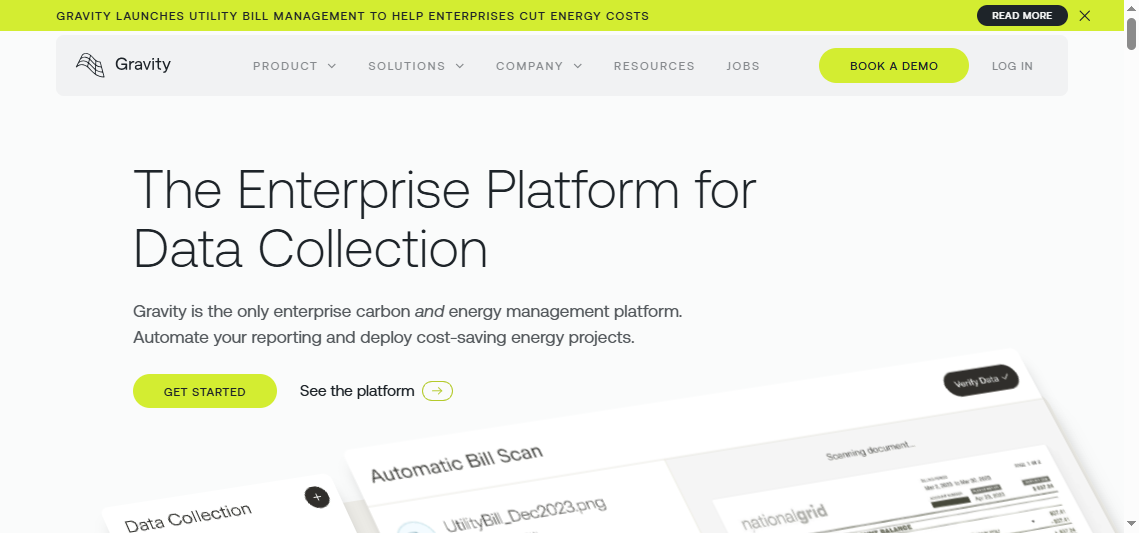Screen dimensions: 1139x533
Task: Expand the Product menu chevron
Action: (332, 66)
